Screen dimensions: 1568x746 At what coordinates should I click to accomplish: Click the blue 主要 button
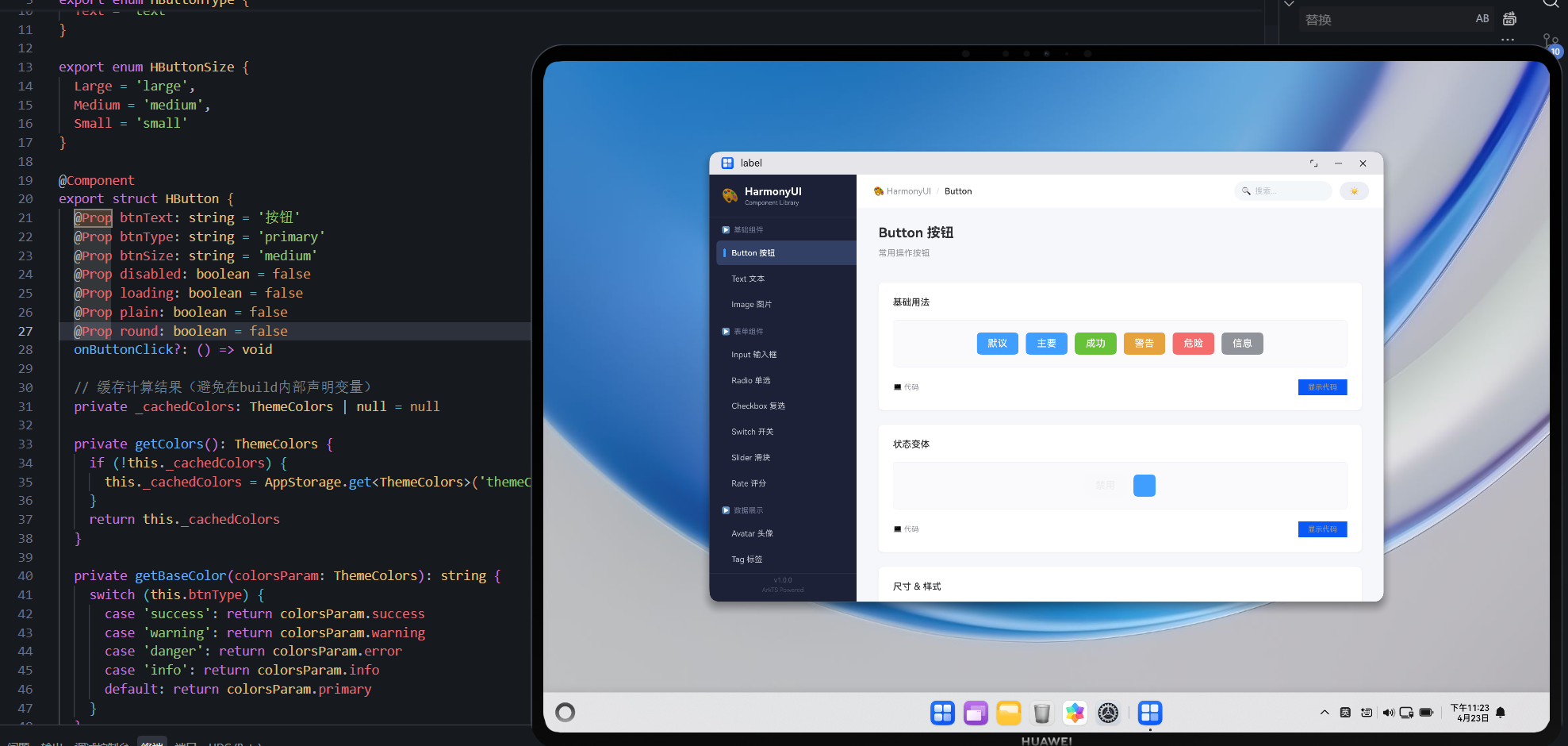click(x=1046, y=344)
